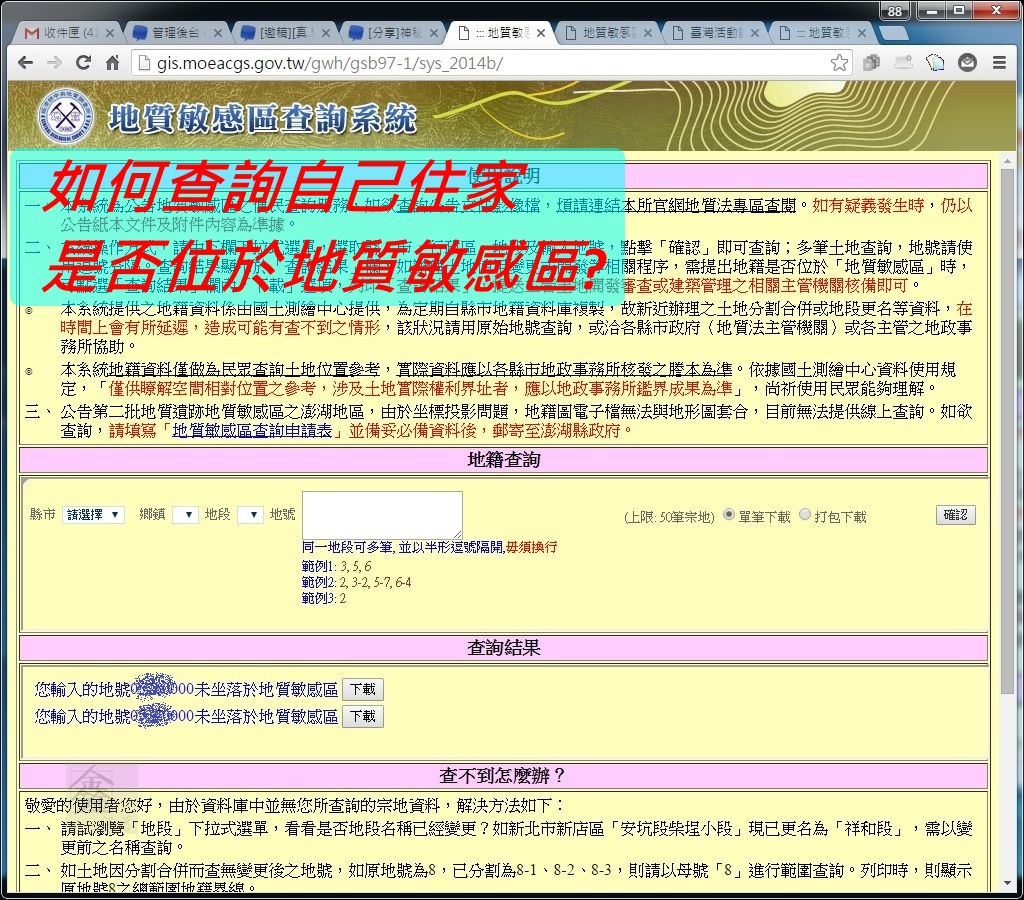Open the 地質敏感區查詢申請表 link
1024x900 pixels.
click(x=252, y=431)
